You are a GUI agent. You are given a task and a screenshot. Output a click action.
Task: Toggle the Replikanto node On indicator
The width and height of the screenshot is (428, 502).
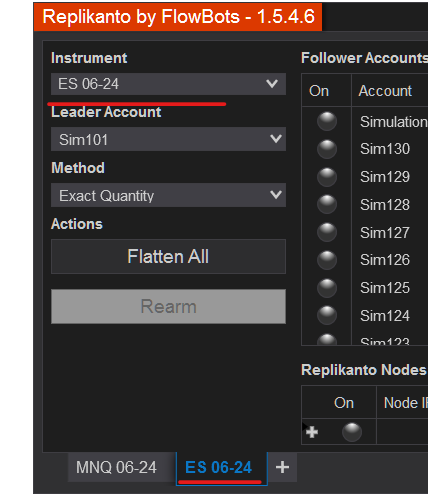click(352, 432)
